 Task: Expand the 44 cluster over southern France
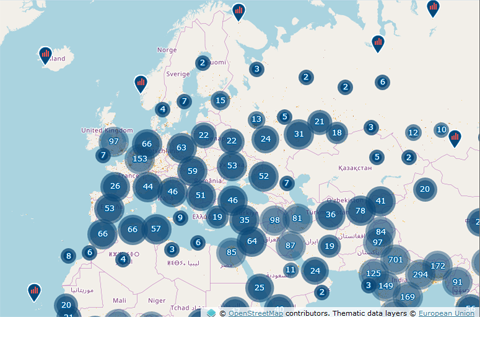pos(148,187)
